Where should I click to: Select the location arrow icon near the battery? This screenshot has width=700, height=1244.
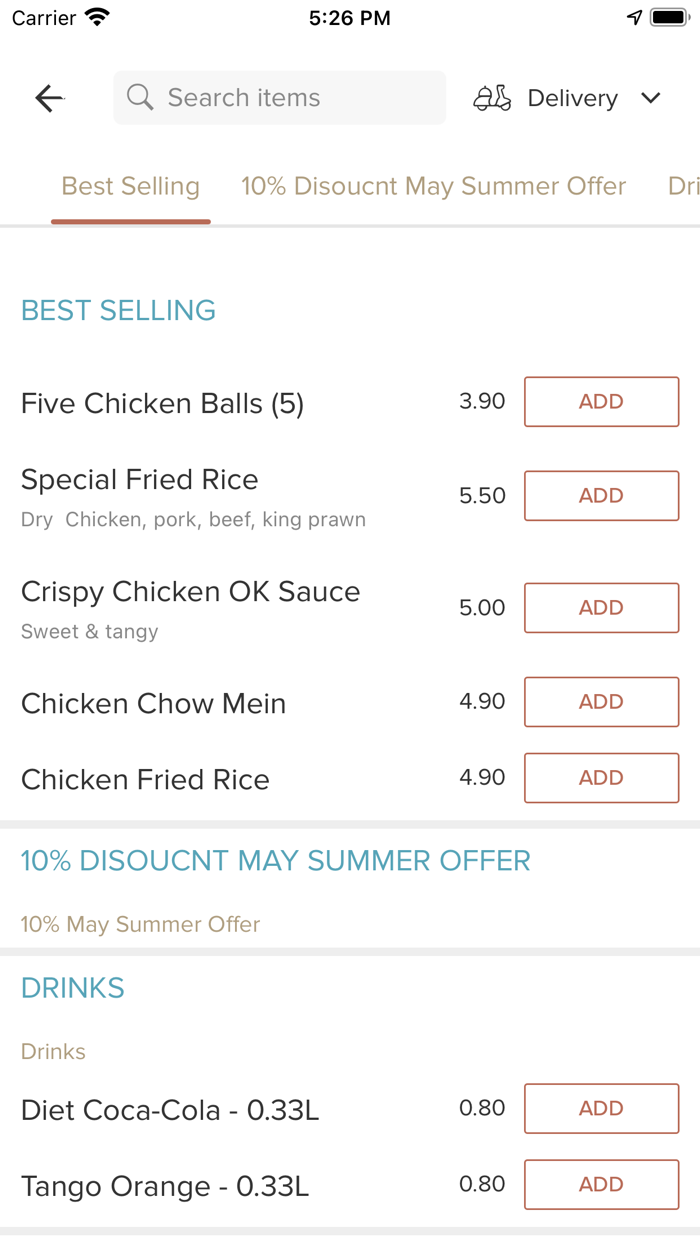tap(631, 16)
